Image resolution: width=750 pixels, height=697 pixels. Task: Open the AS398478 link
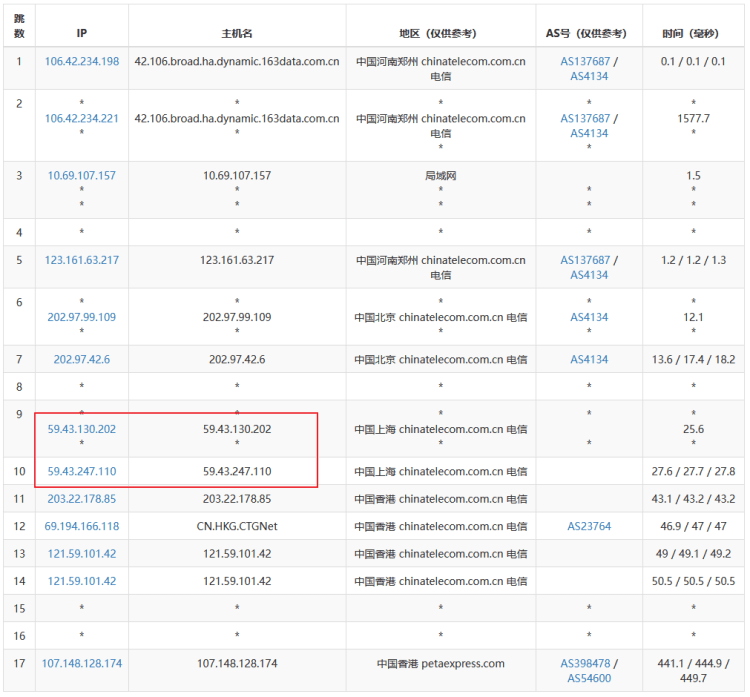click(585, 664)
